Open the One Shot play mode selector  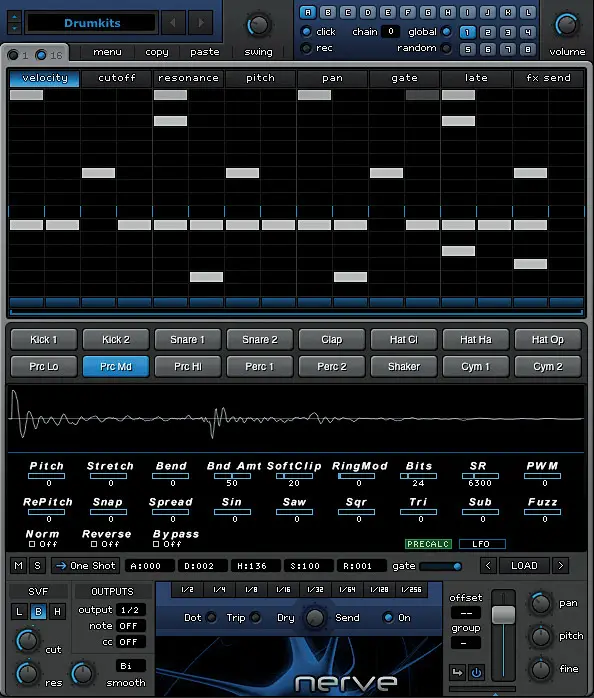85,566
